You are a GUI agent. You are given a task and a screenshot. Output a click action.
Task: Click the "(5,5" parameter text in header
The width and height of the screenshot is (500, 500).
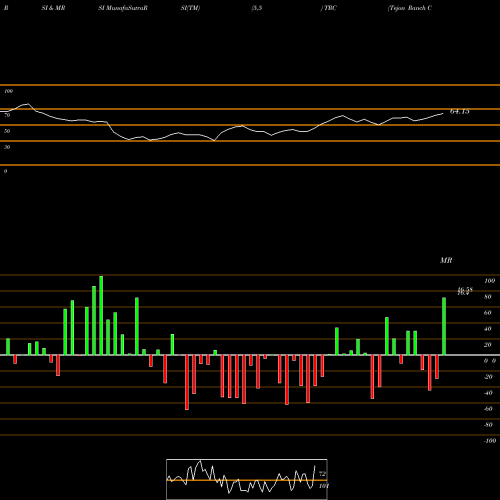click(257, 8)
